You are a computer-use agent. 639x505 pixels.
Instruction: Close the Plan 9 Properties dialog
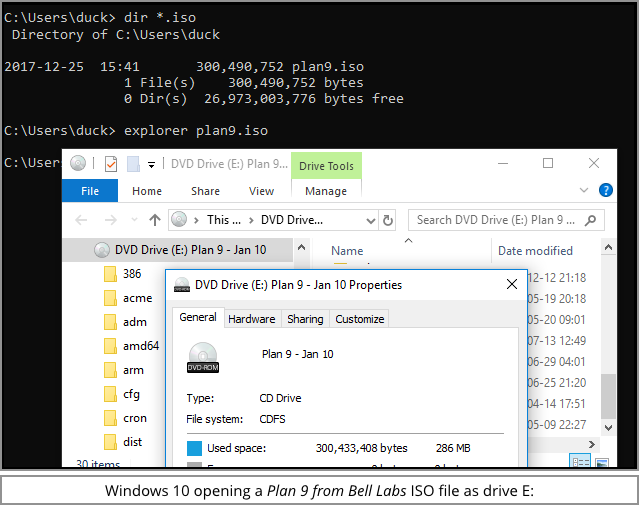(x=511, y=284)
